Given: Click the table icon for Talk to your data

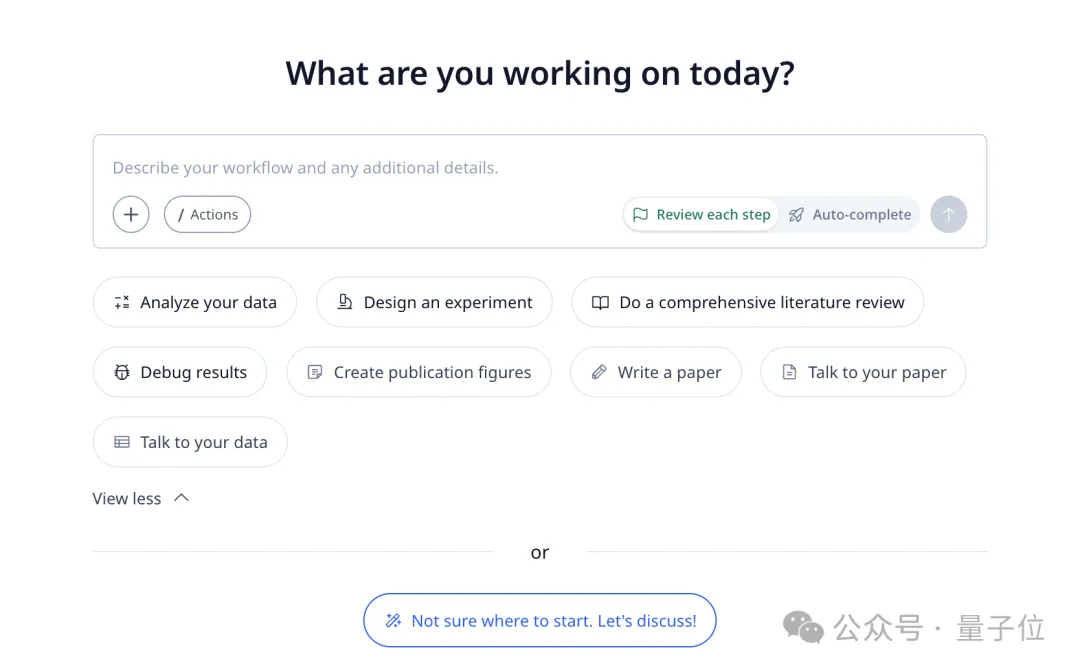Looking at the screenshot, I should coord(122,442).
